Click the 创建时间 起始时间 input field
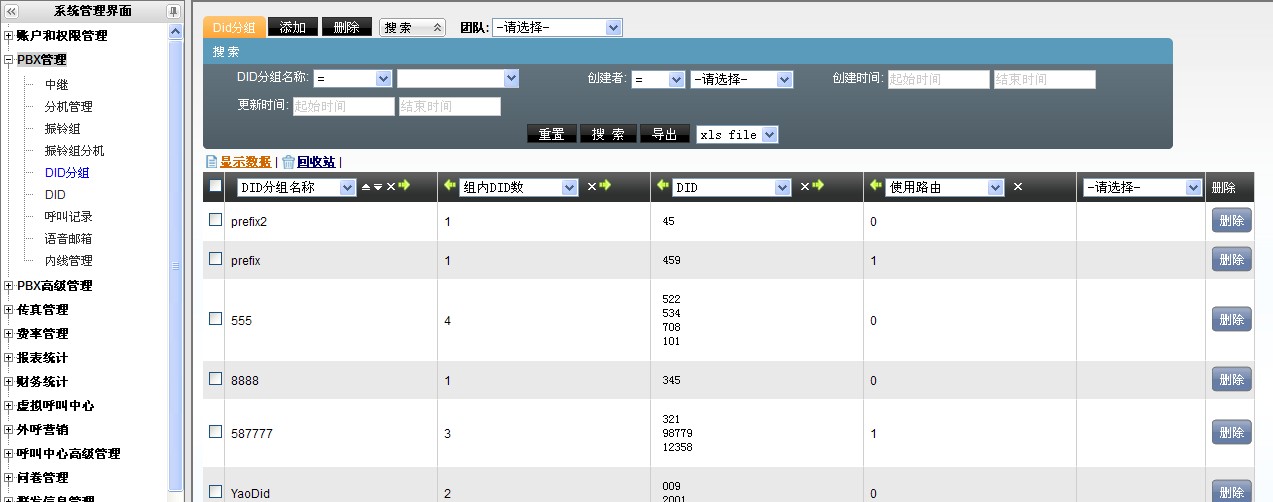Viewport: 1273px width, 502px height. coord(938,80)
